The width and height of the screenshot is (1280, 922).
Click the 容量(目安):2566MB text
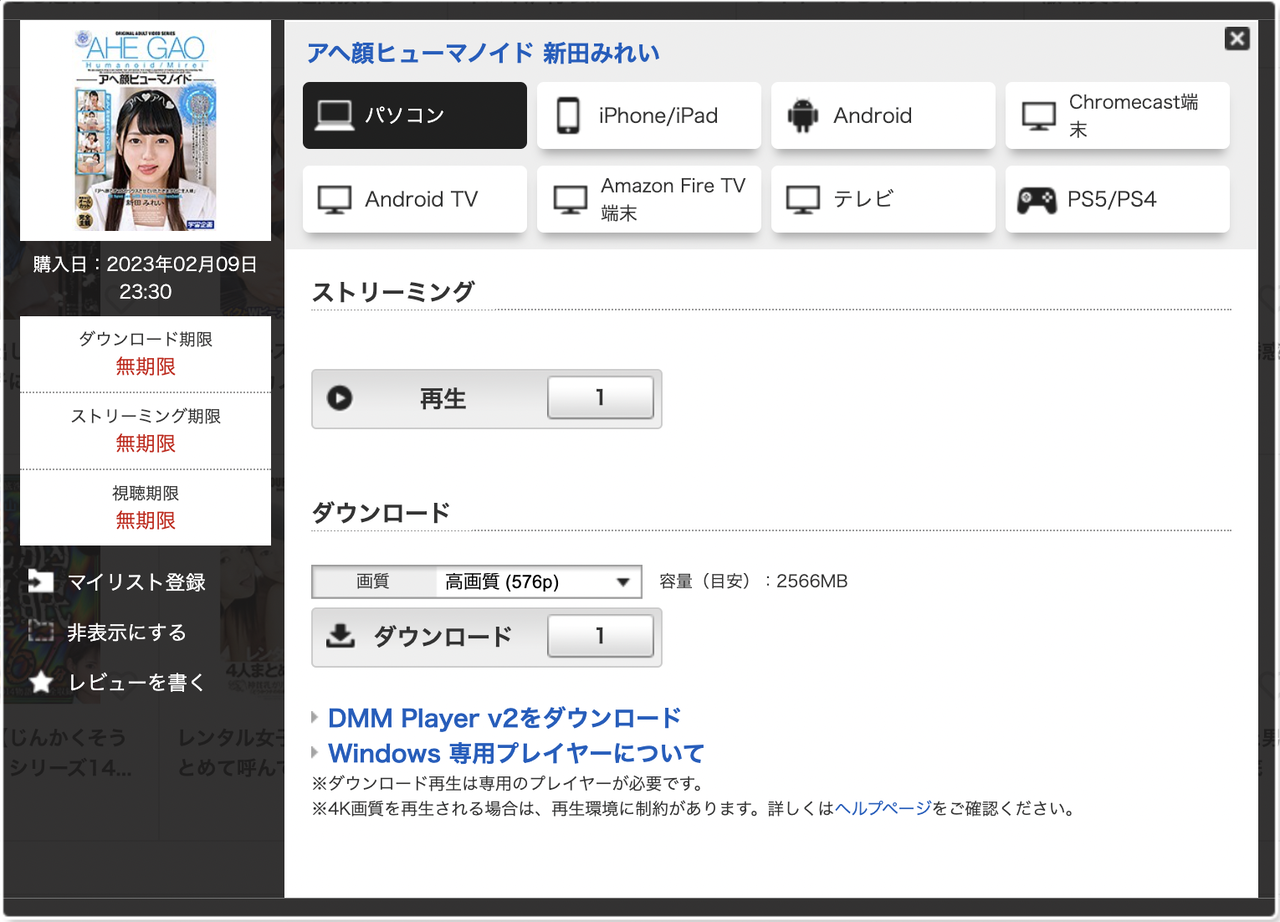click(754, 581)
